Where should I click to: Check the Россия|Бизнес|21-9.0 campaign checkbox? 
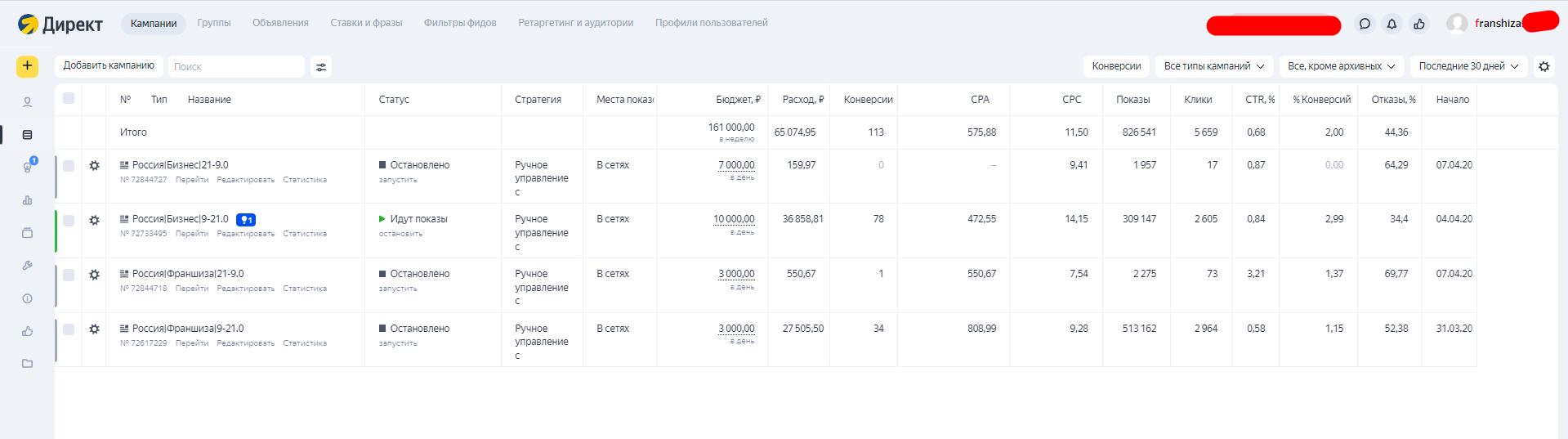(x=69, y=165)
